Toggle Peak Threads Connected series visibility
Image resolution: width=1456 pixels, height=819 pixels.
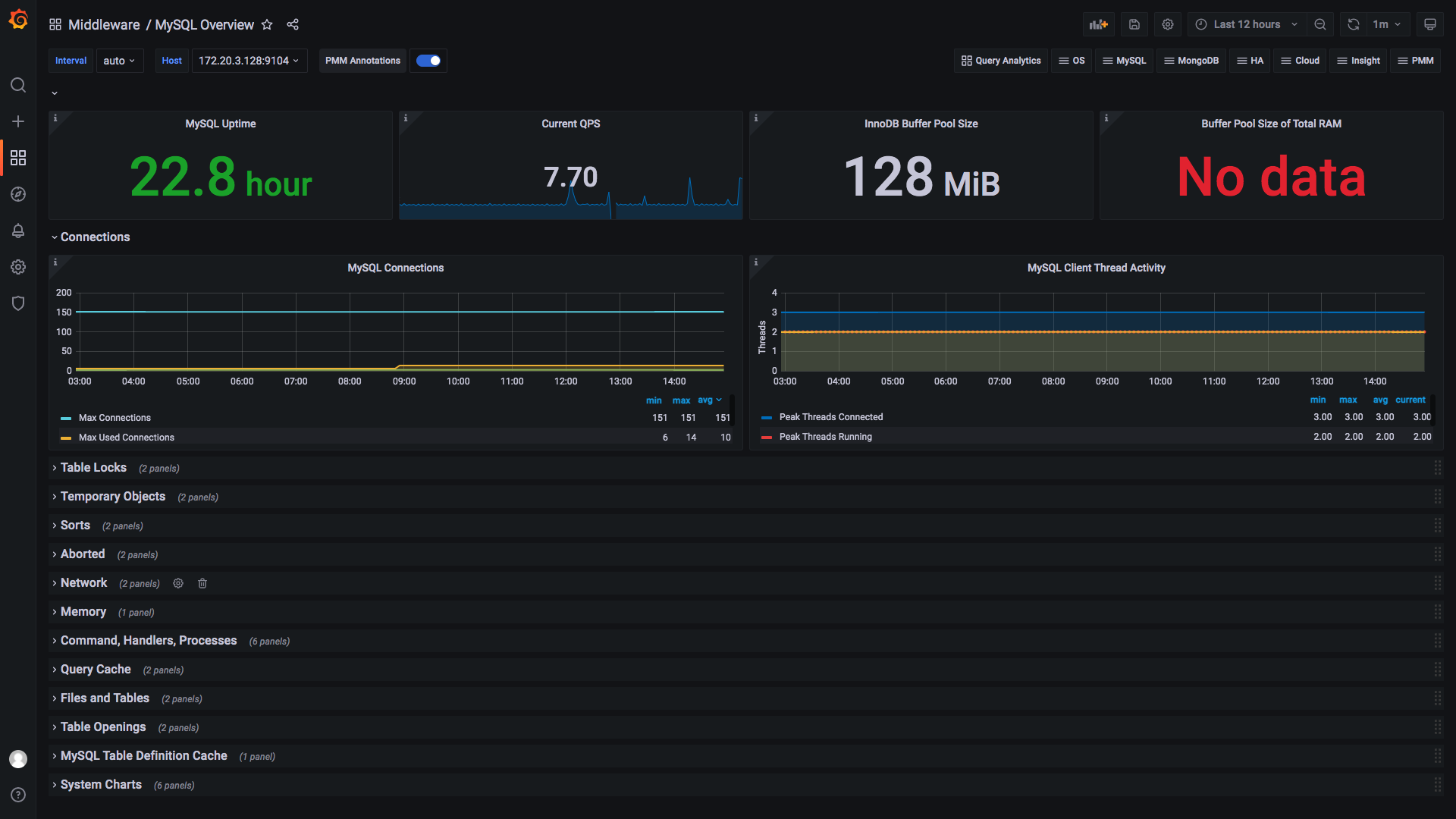click(x=830, y=417)
